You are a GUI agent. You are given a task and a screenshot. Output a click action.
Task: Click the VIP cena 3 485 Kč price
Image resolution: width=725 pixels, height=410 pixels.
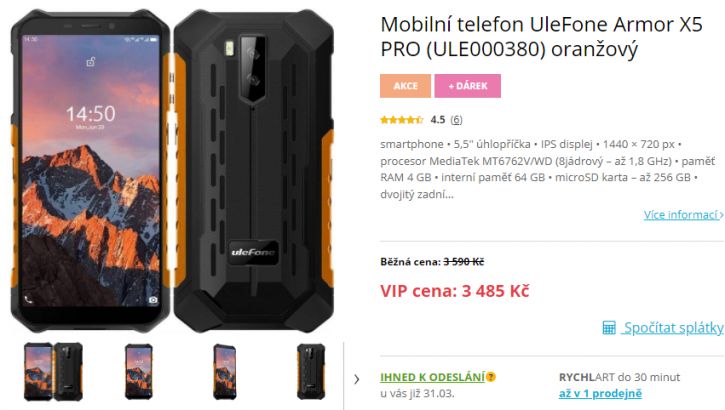[x=455, y=291]
